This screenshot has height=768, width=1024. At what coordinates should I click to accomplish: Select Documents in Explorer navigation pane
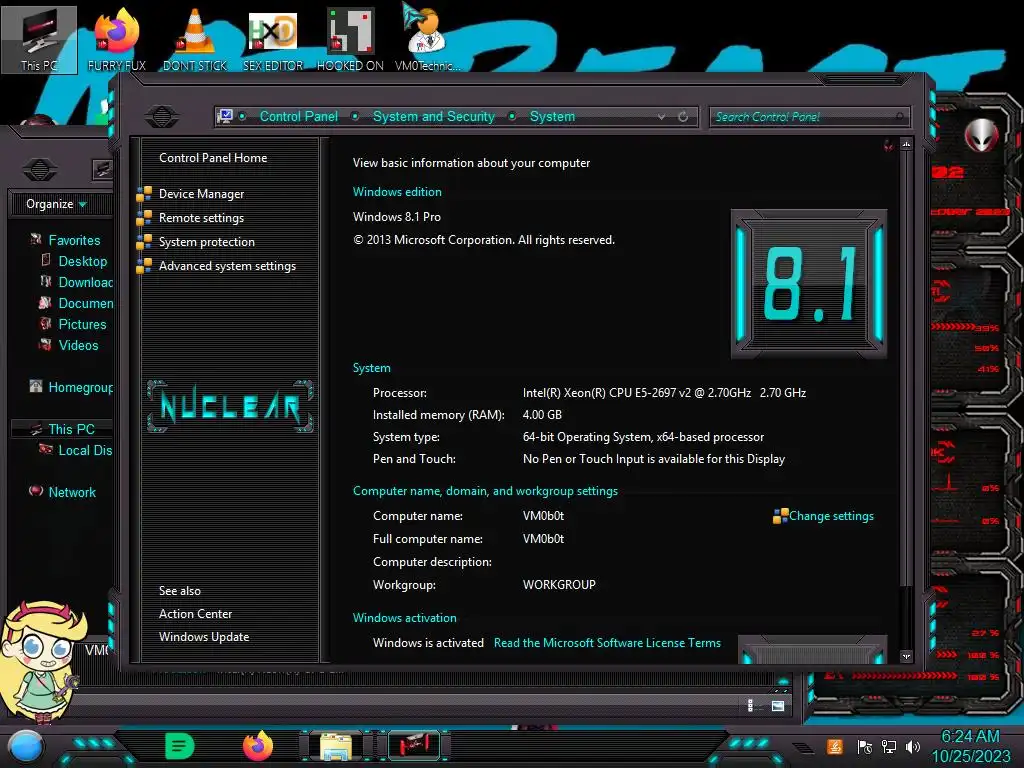(86, 303)
